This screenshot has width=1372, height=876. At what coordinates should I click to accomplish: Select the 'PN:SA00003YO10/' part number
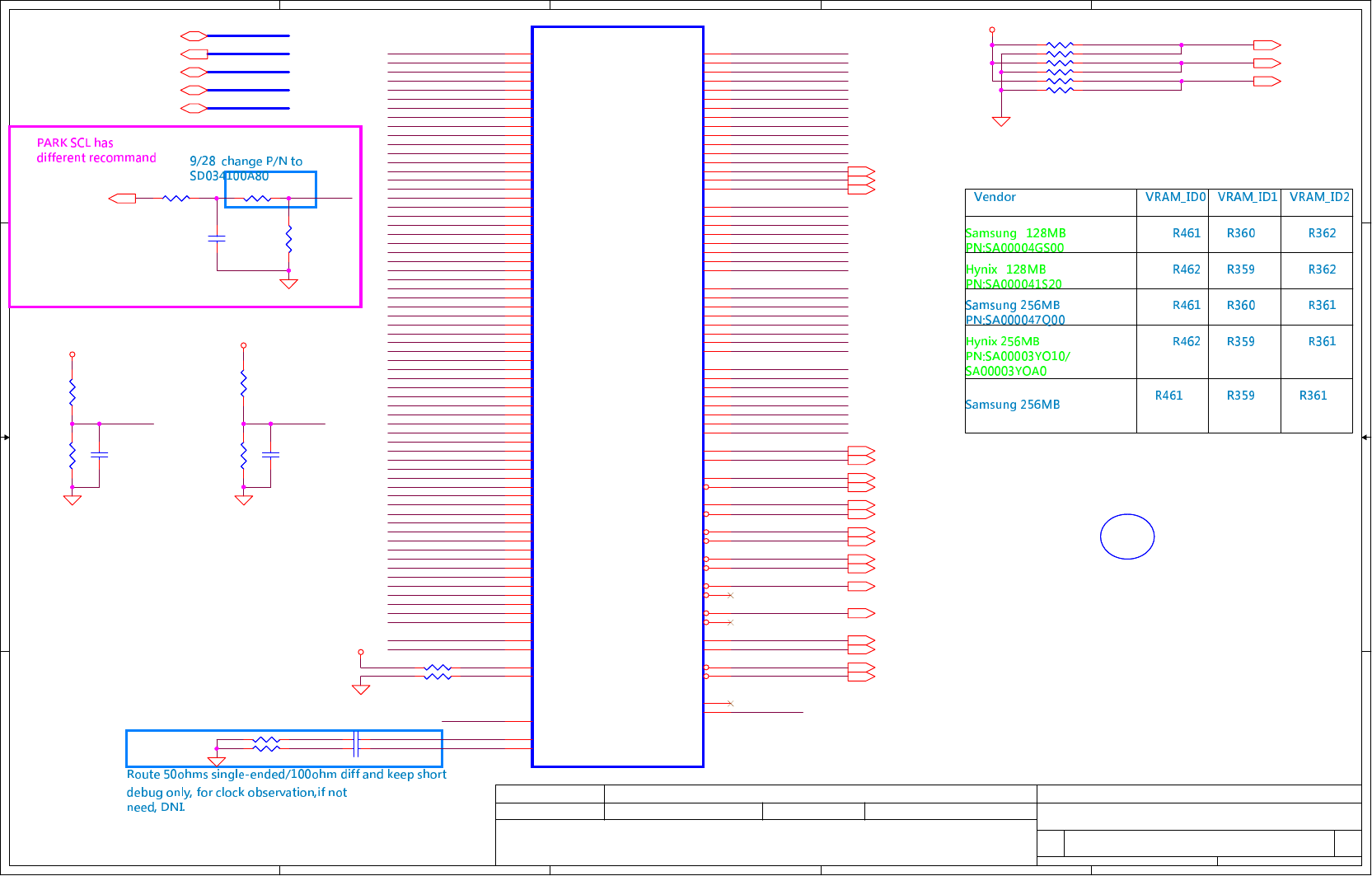(x=1018, y=356)
